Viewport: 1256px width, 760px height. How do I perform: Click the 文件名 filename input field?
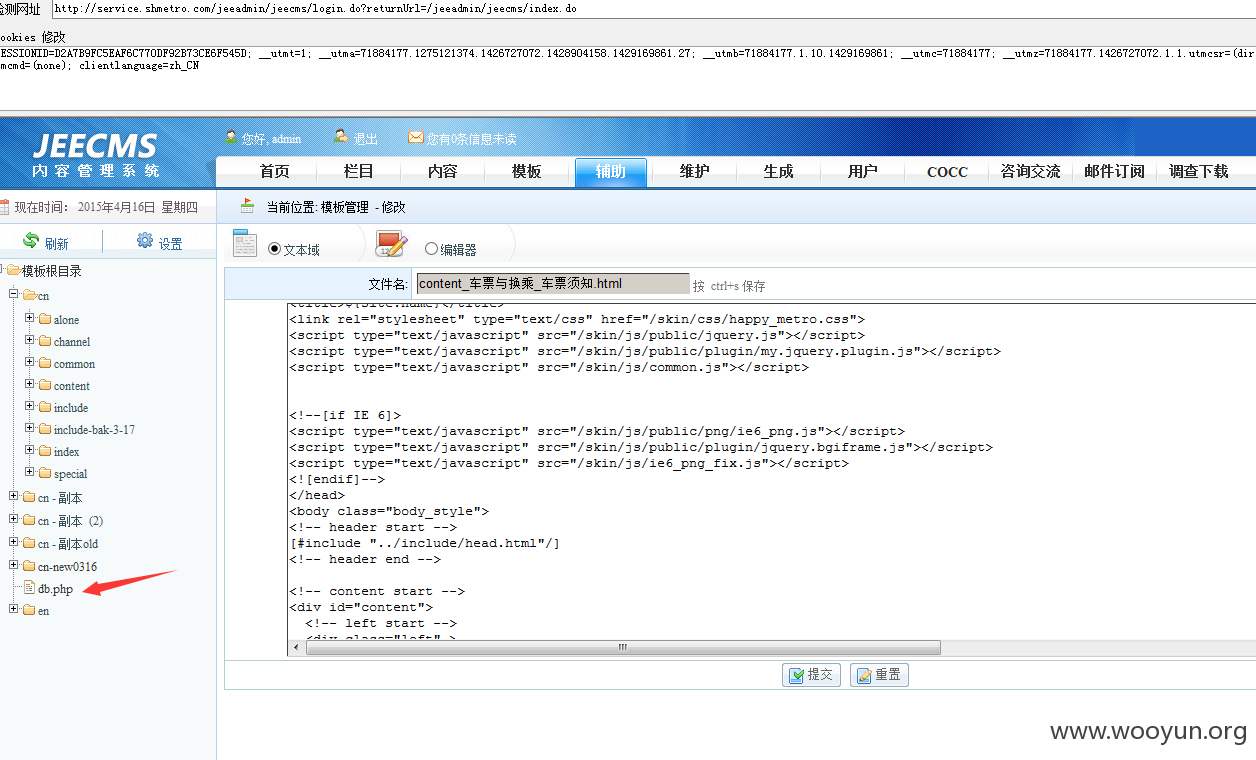coord(553,284)
